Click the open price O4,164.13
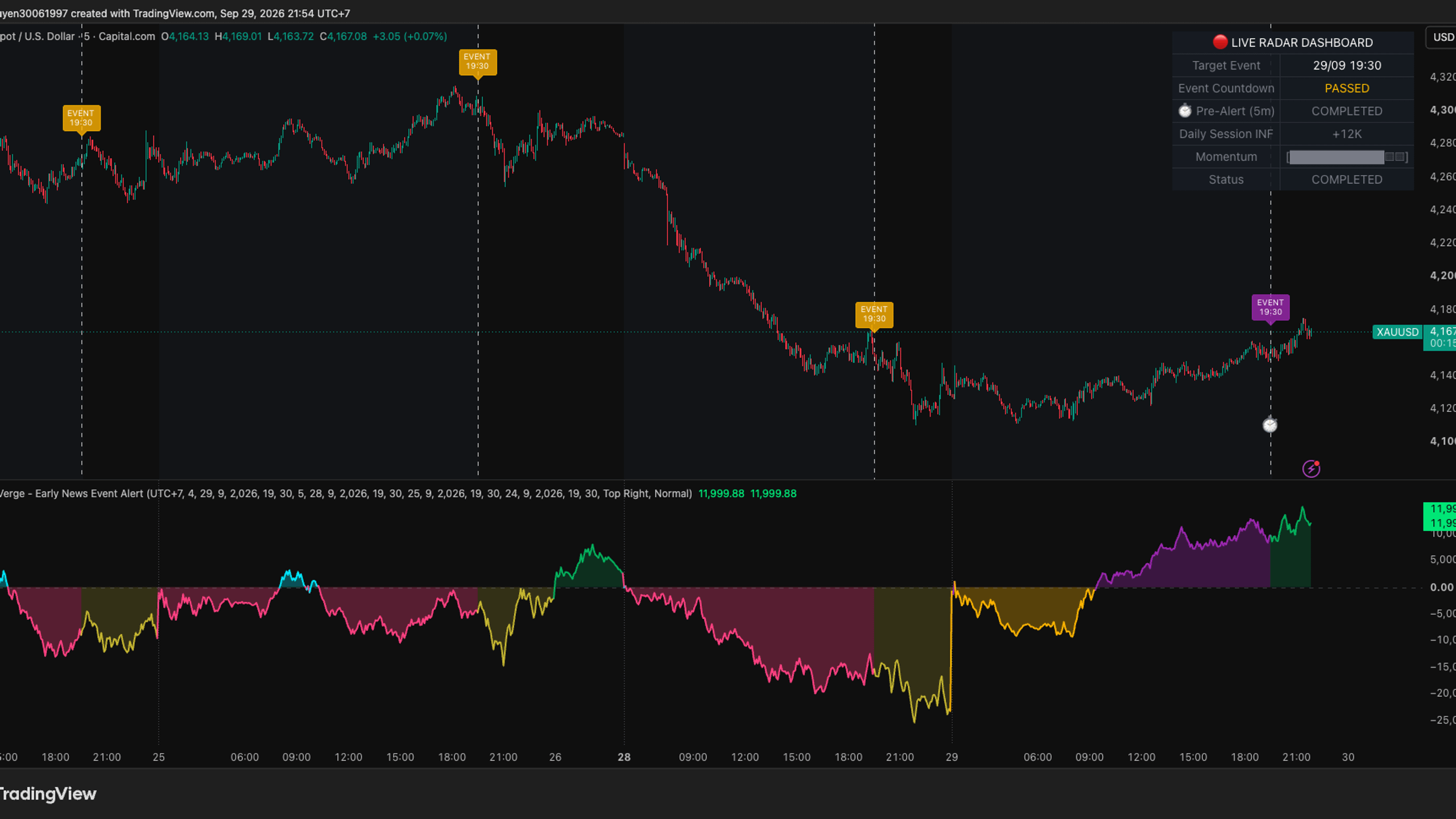Image resolution: width=1456 pixels, height=819 pixels. (x=185, y=36)
